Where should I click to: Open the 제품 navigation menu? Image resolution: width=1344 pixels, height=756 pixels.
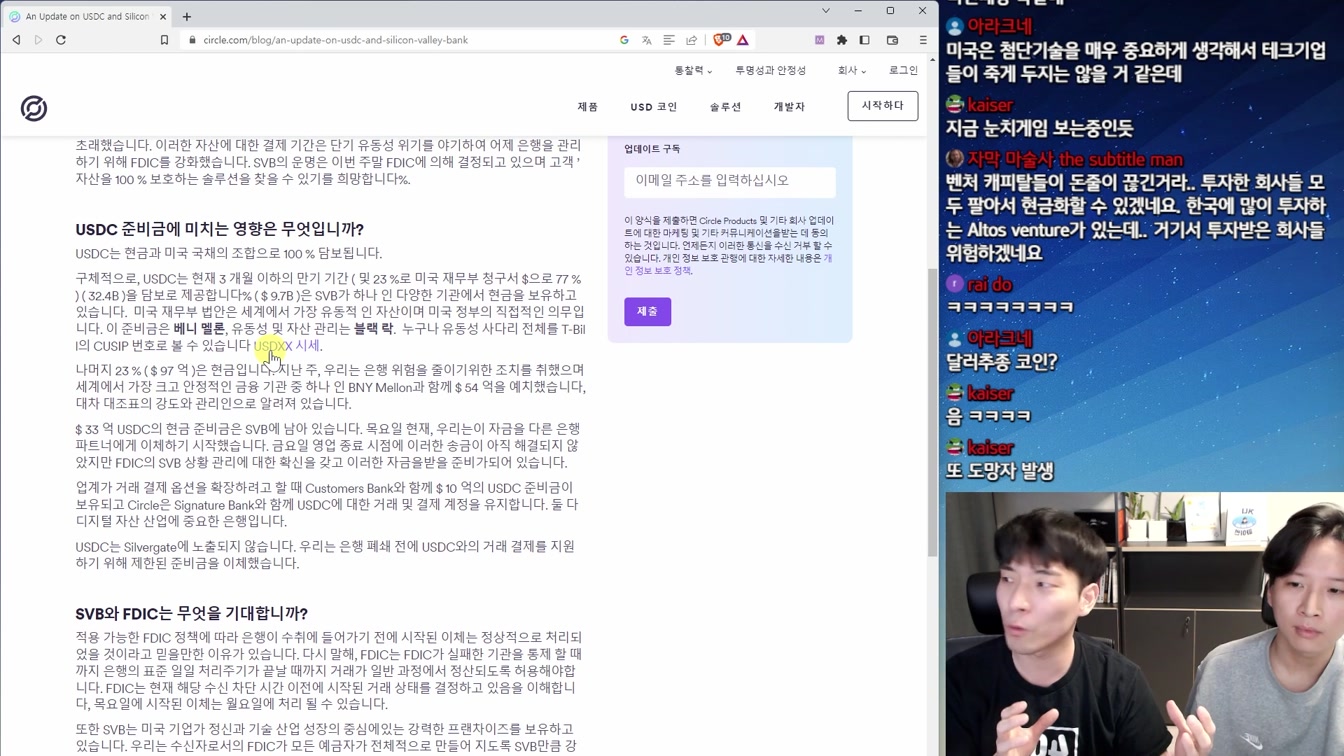pyautogui.click(x=588, y=107)
